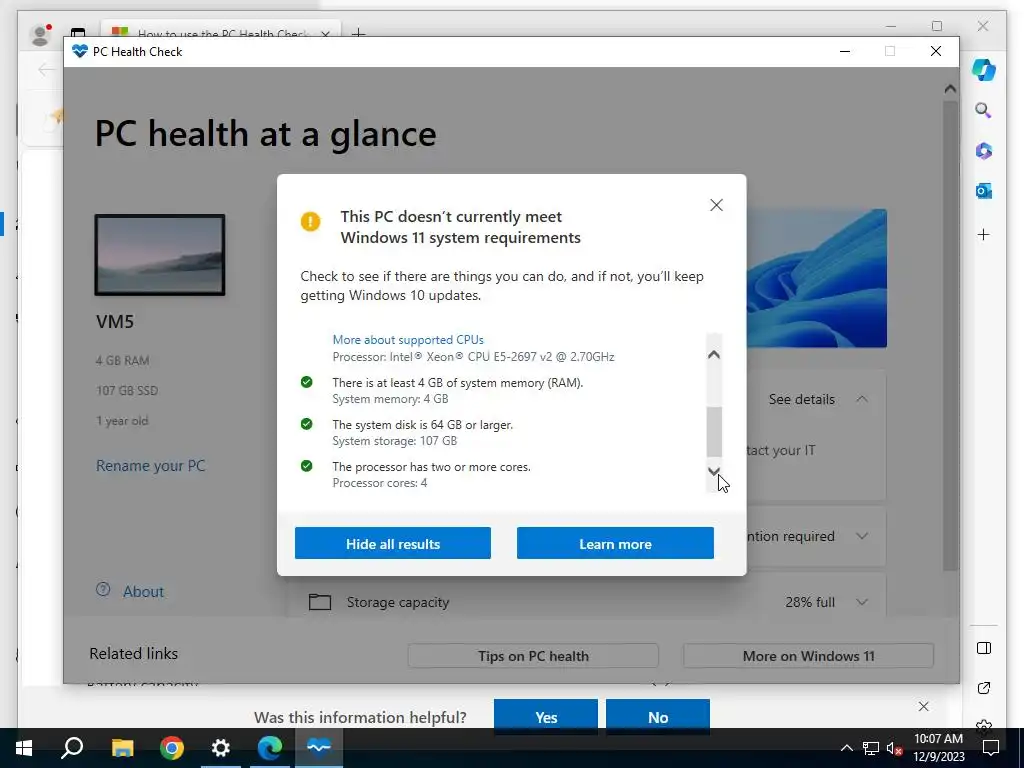Click the Edge profile avatar icon
1024x768 pixels.
(40, 34)
